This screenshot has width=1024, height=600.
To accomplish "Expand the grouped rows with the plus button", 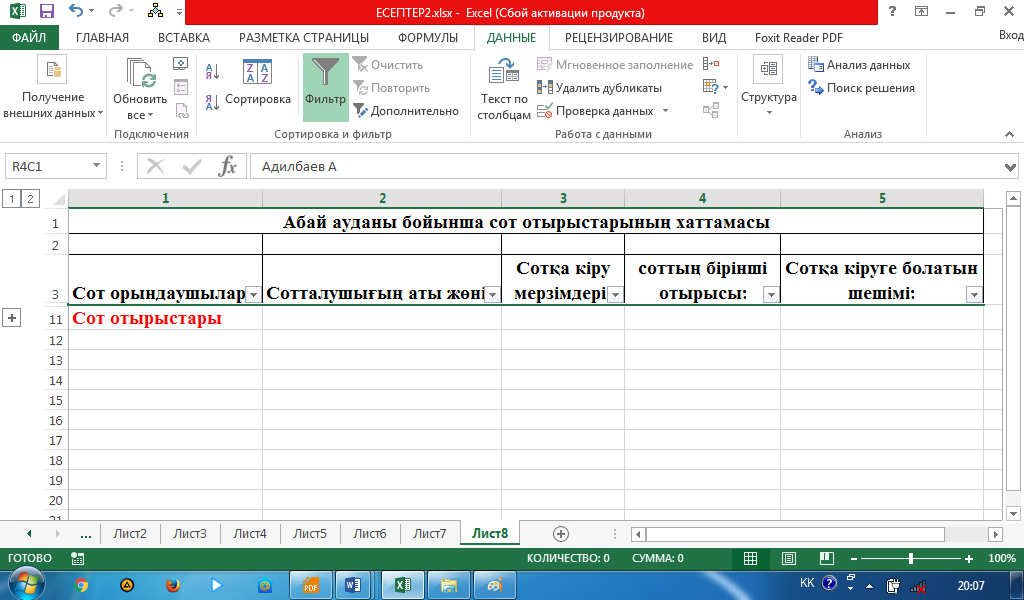I will pyautogui.click(x=12, y=318).
